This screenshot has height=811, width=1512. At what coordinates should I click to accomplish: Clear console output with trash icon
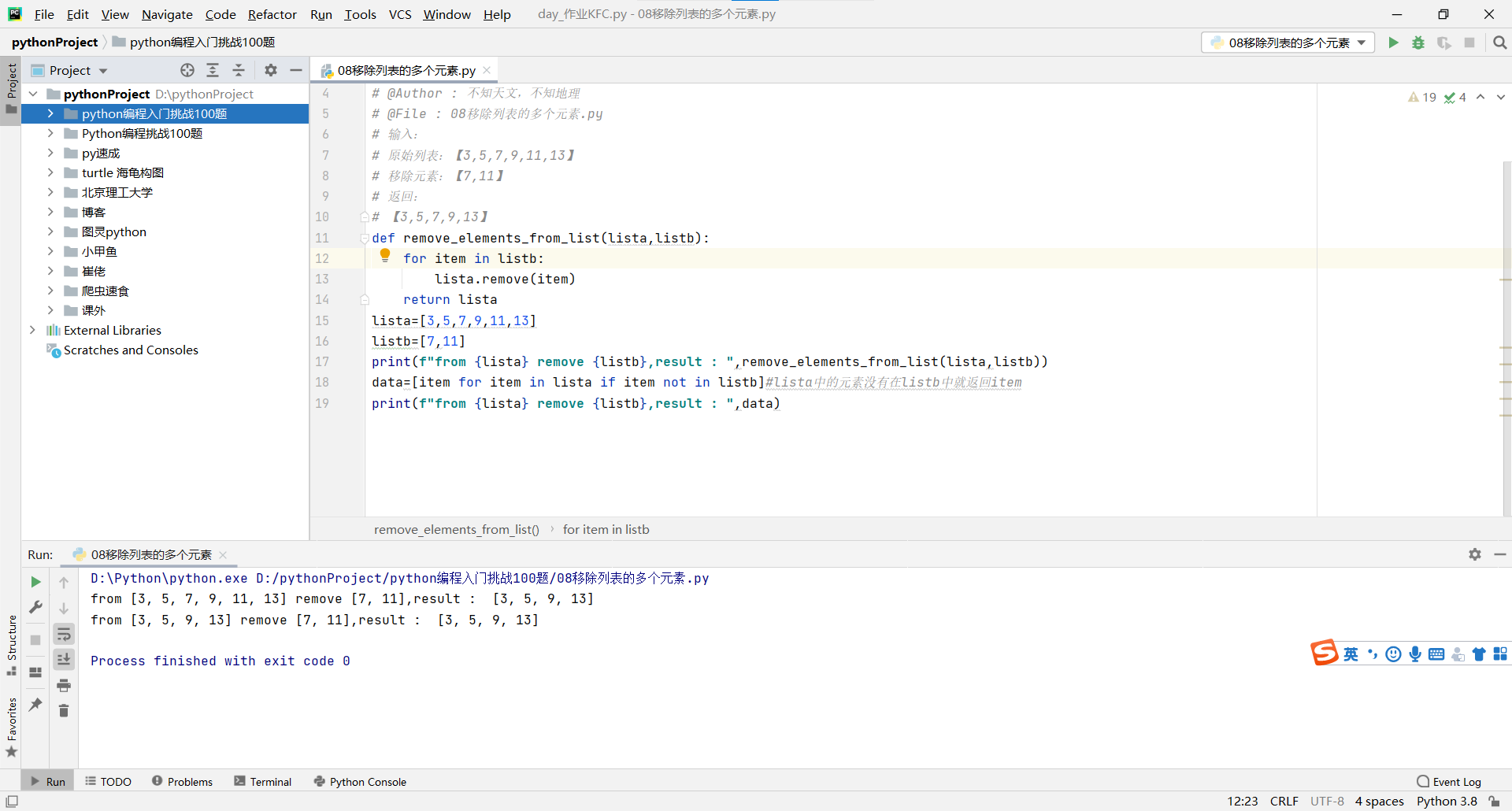tap(64, 710)
